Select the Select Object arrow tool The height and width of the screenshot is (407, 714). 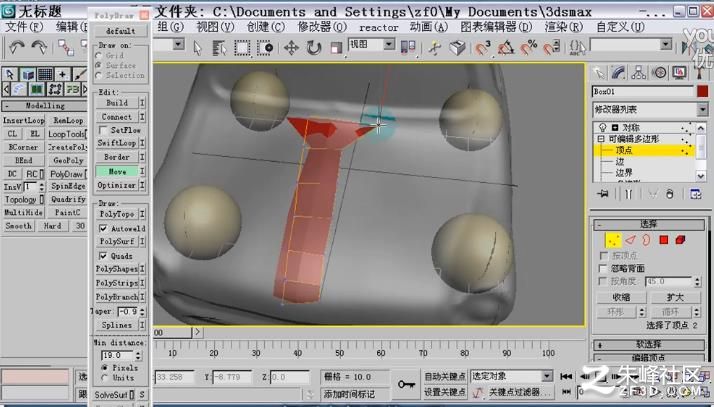click(x=197, y=47)
